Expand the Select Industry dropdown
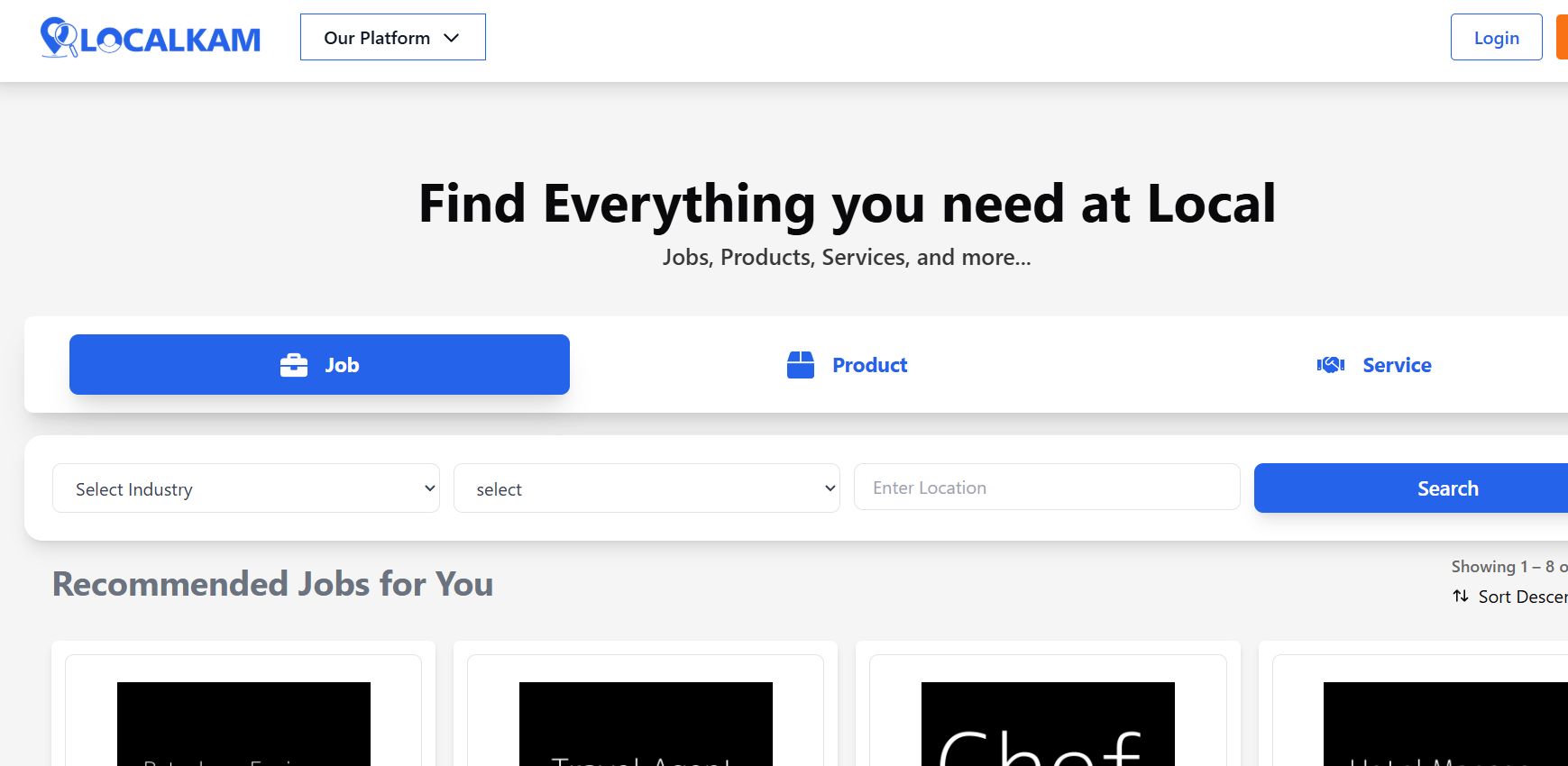The height and width of the screenshot is (766, 1568). [245, 488]
